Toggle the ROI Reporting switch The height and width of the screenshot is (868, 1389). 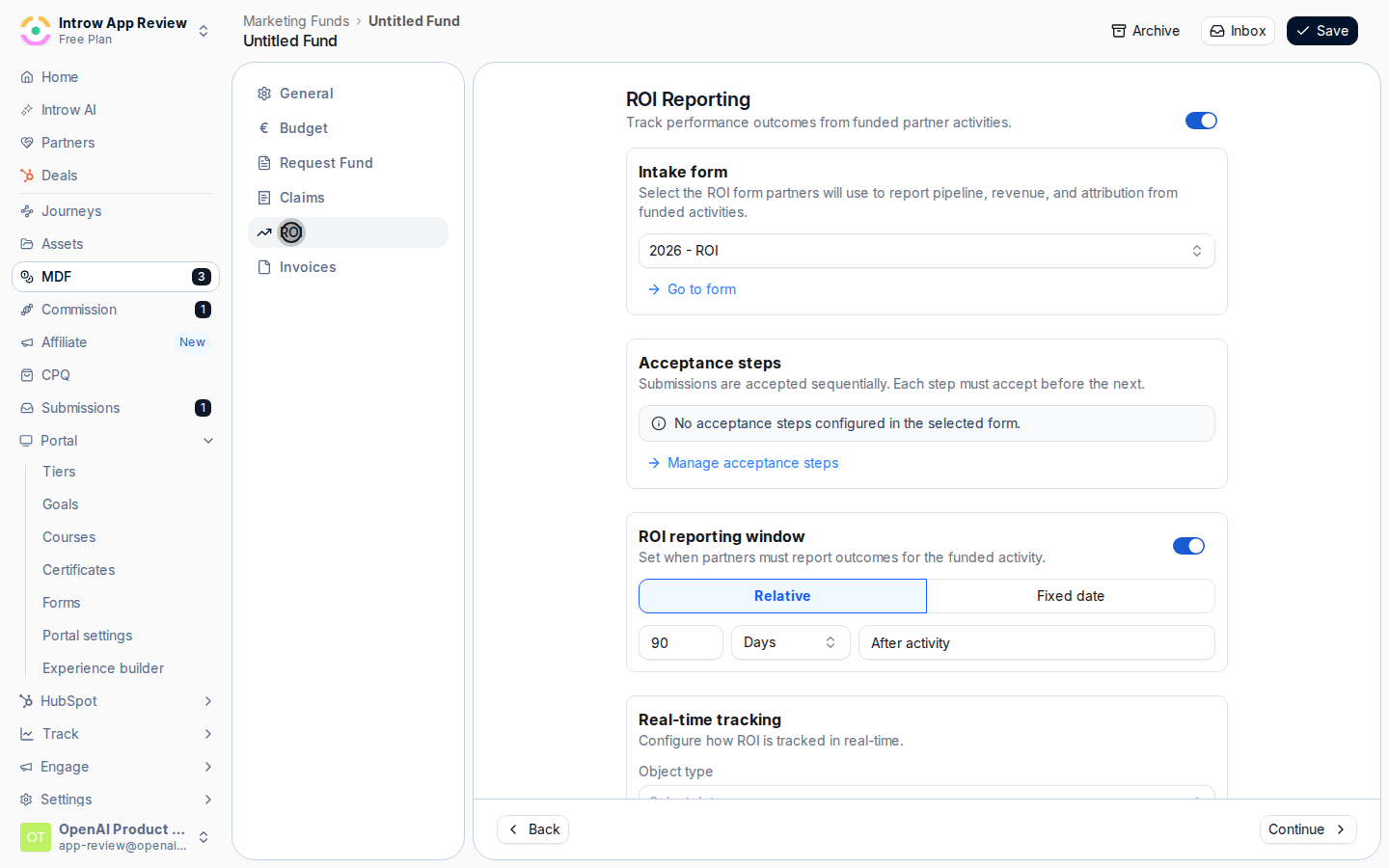(x=1201, y=121)
